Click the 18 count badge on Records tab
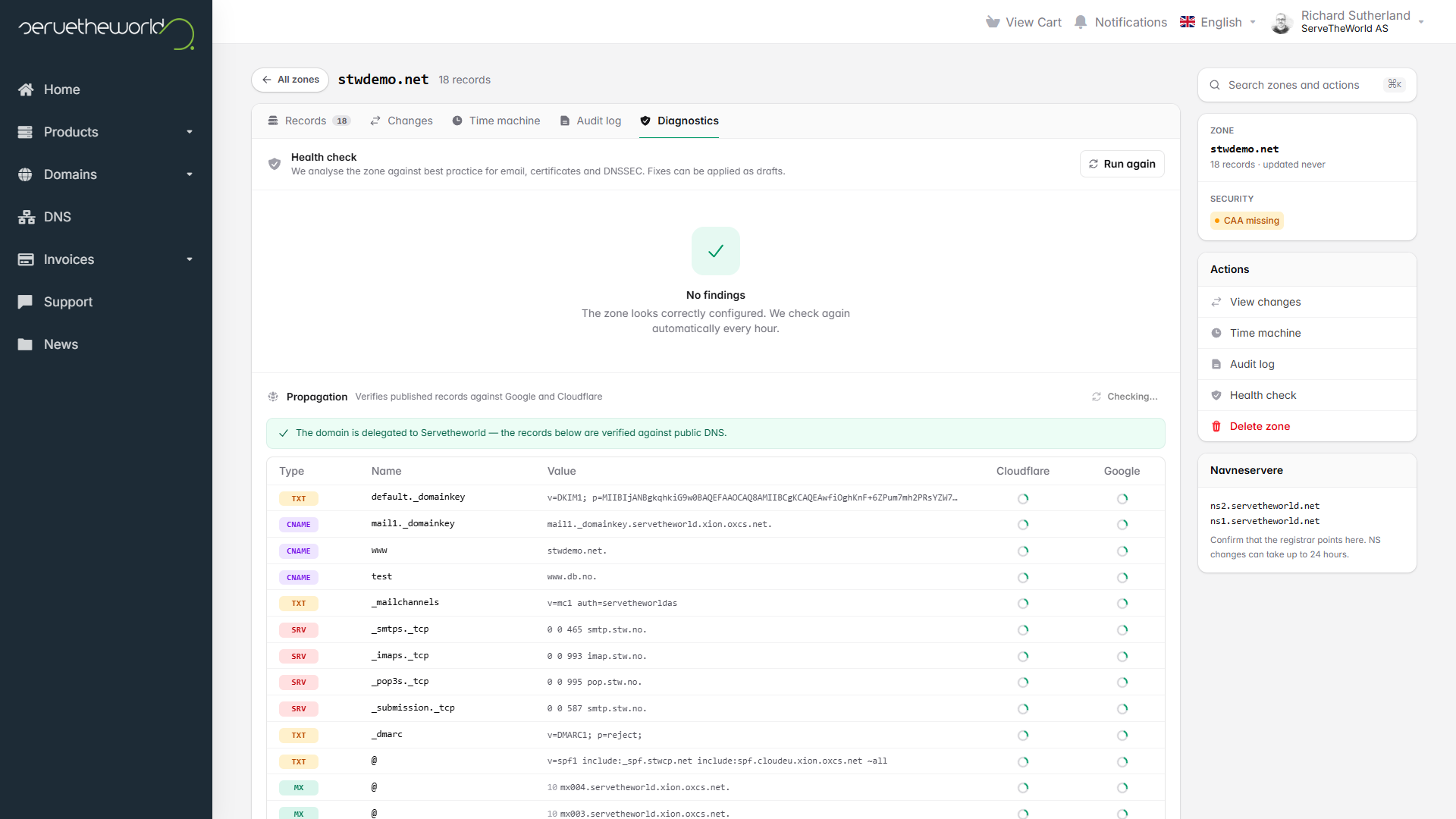The image size is (1456, 819). [x=342, y=121]
